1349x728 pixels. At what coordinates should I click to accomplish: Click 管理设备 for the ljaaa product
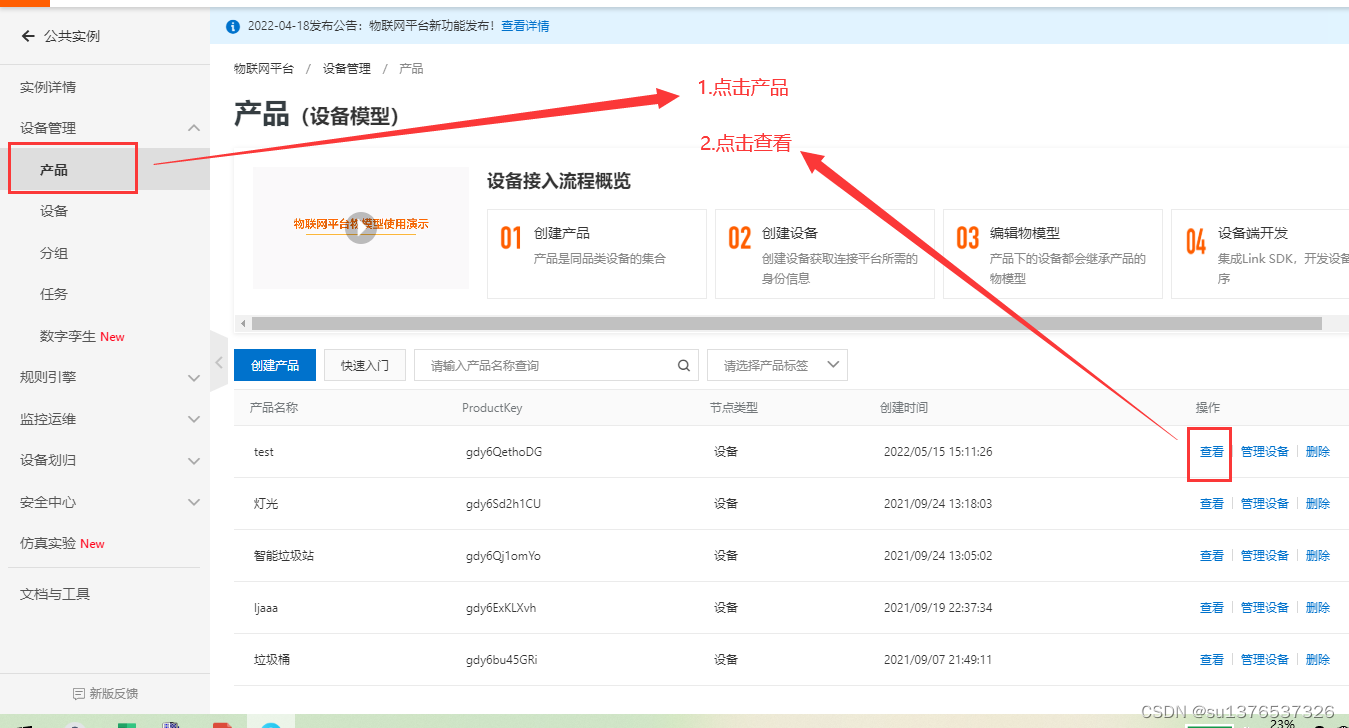click(x=1265, y=608)
